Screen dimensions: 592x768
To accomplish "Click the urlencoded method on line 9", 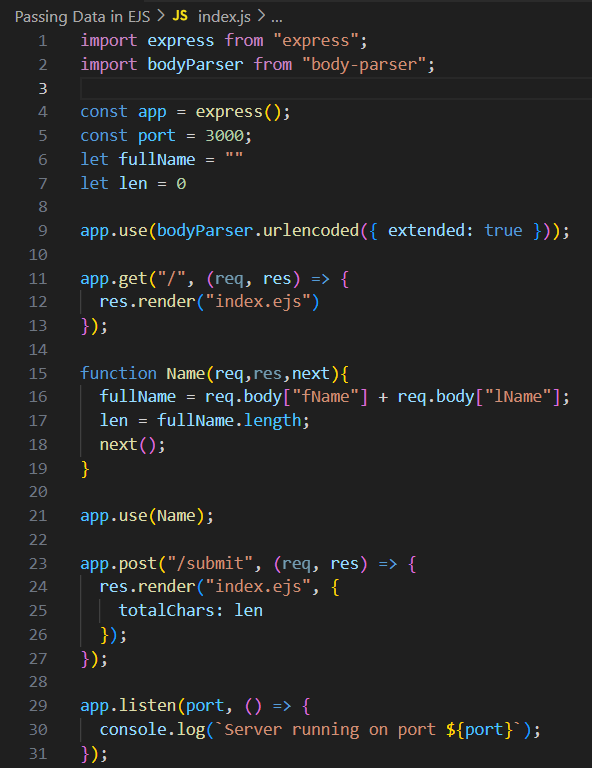I will click(311, 231).
